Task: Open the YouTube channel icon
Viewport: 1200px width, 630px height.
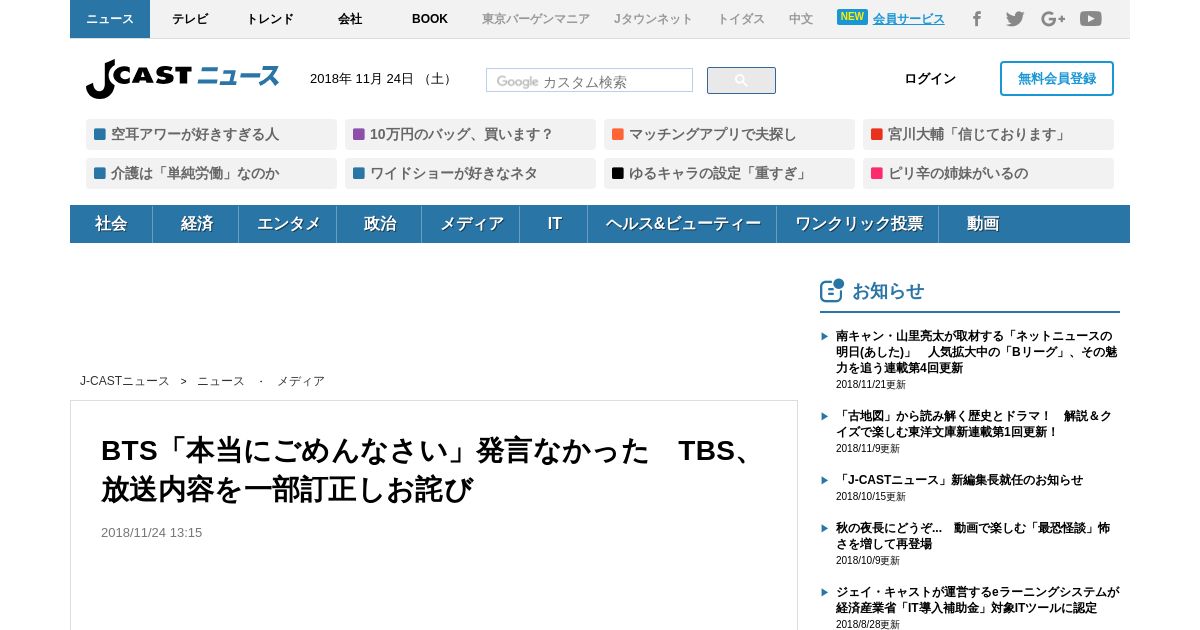Action: point(1091,19)
